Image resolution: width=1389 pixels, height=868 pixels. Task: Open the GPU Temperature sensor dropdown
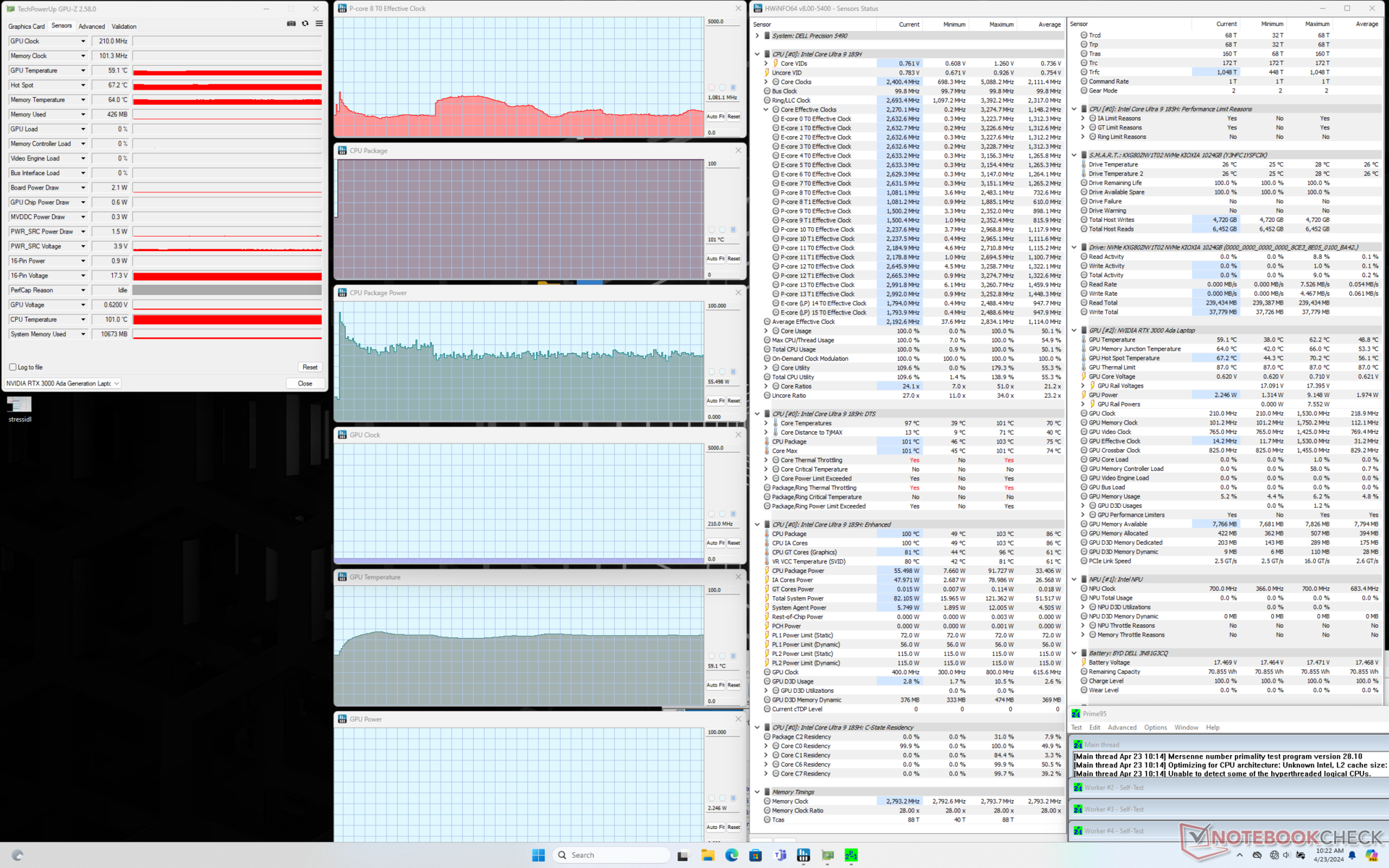[83, 71]
